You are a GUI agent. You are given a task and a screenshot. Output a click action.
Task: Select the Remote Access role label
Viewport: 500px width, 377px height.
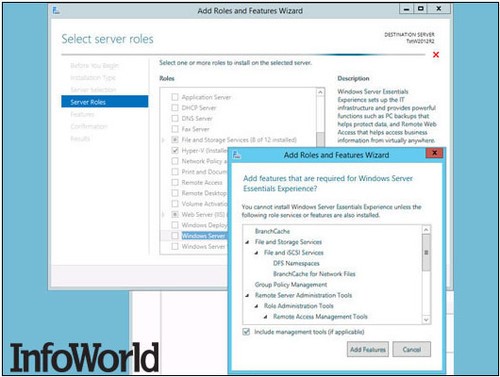(202, 182)
